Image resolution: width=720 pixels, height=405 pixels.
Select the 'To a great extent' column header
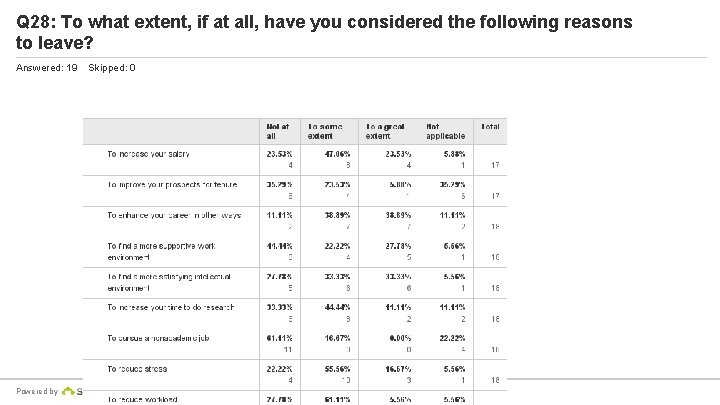click(385, 131)
